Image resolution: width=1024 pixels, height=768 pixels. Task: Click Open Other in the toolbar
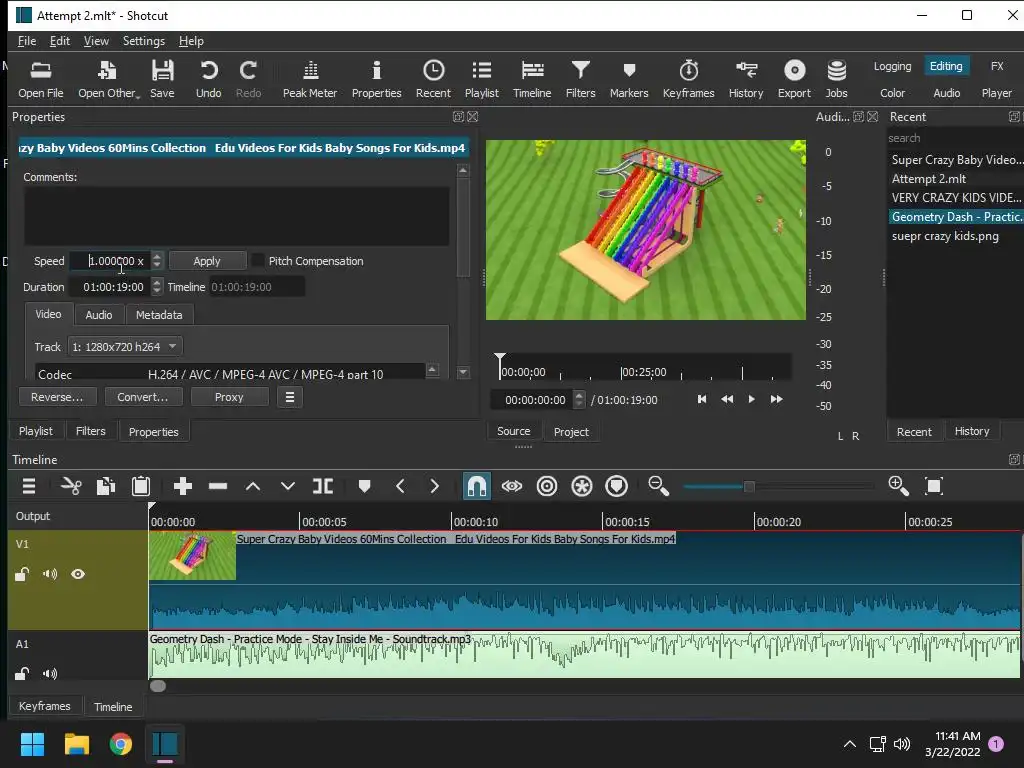[108, 79]
